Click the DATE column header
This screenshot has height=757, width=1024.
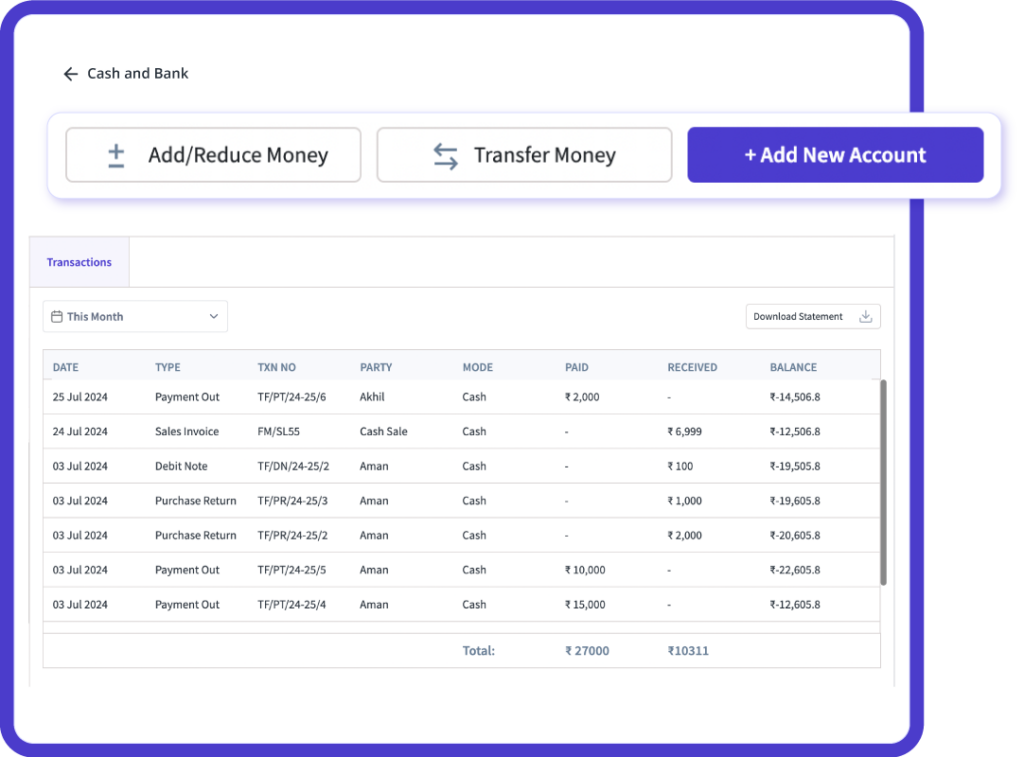pyautogui.click(x=65, y=367)
